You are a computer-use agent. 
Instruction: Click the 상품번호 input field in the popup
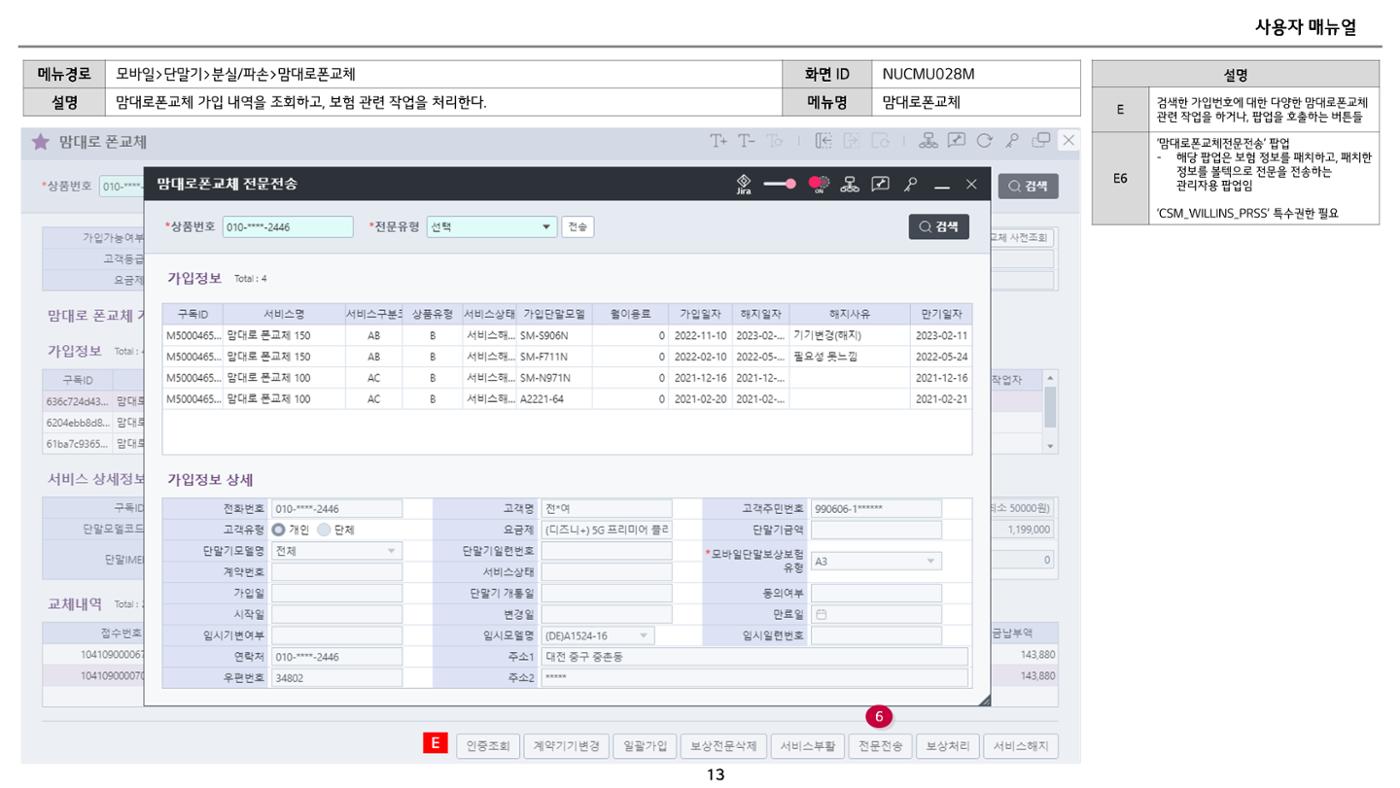tap(288, 227)
